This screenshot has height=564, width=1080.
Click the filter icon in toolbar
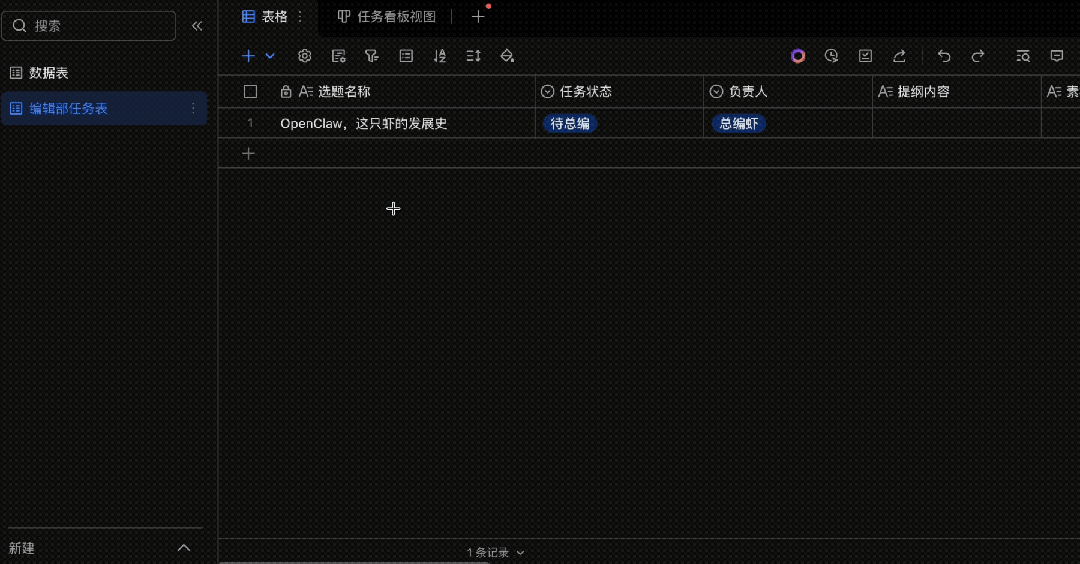pyautogui.click(x=372, y=56)
